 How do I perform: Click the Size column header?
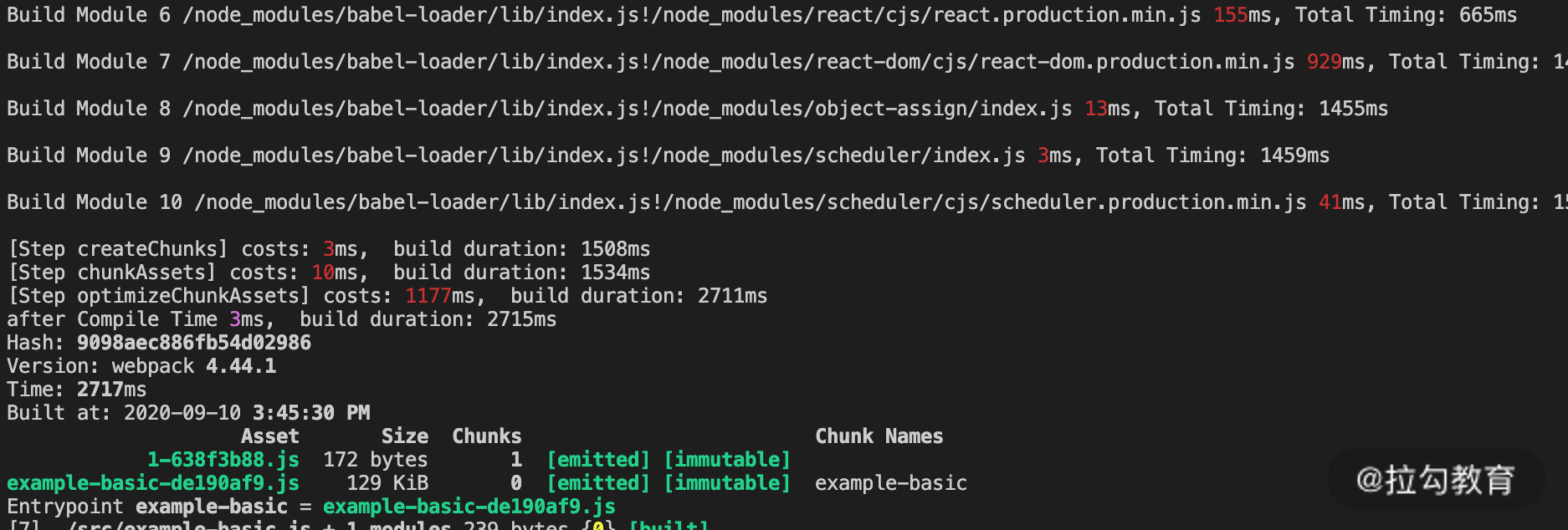[404, 436]
